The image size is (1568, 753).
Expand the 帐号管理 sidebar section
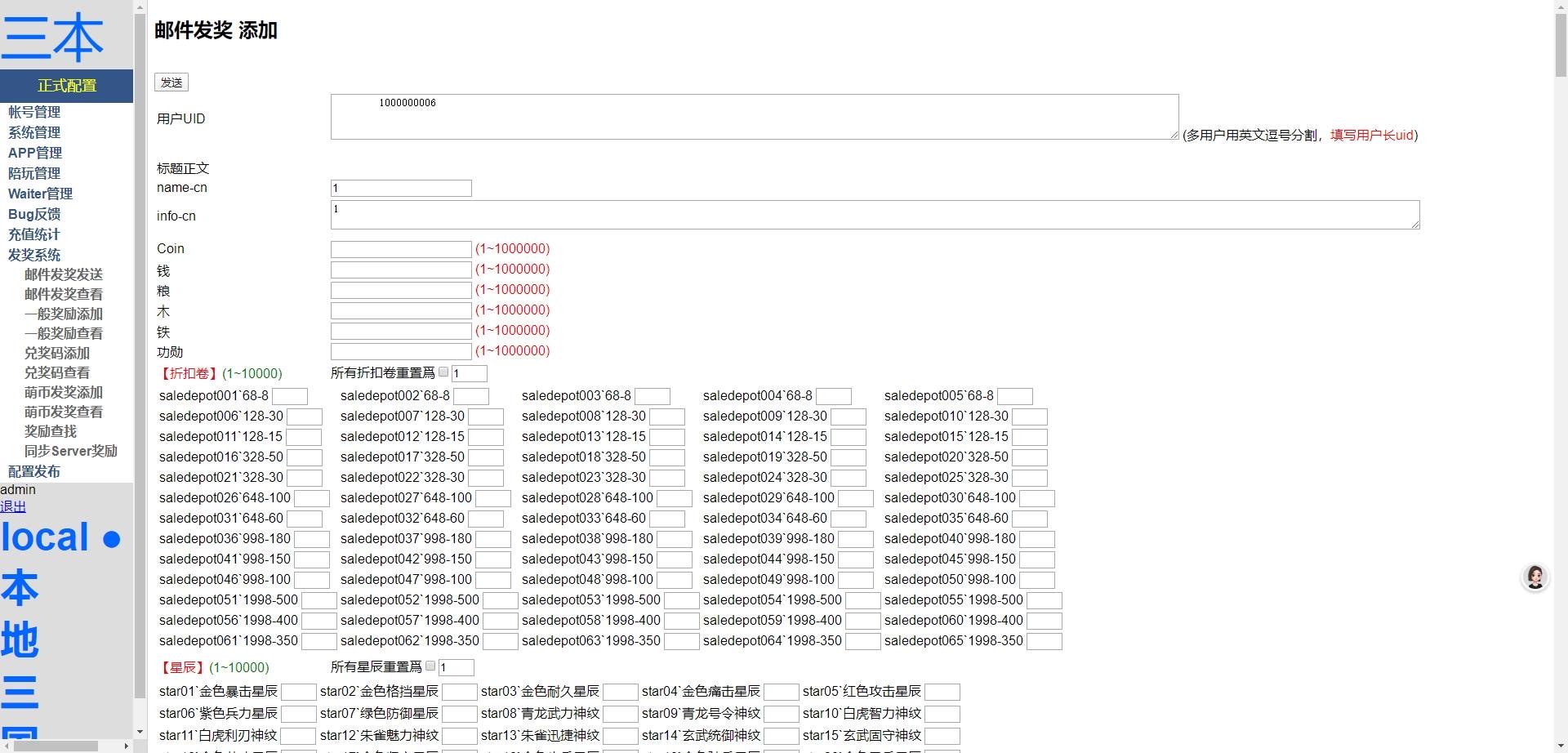point(34,112)
